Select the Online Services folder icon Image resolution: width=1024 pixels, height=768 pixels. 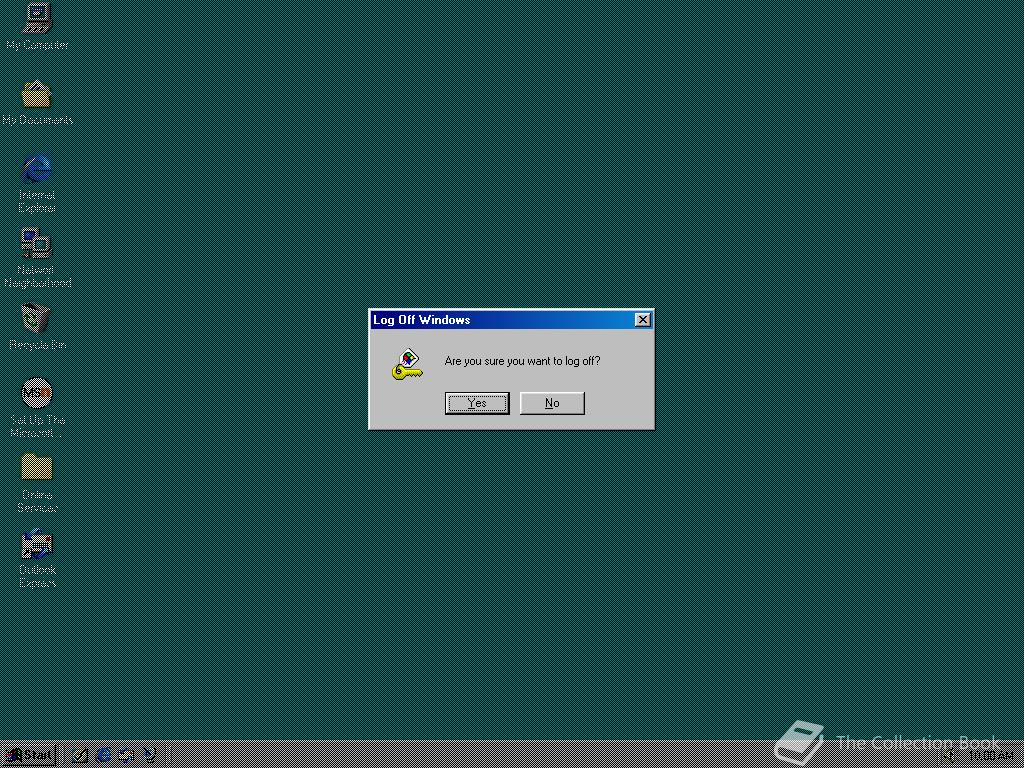[37, 483]
